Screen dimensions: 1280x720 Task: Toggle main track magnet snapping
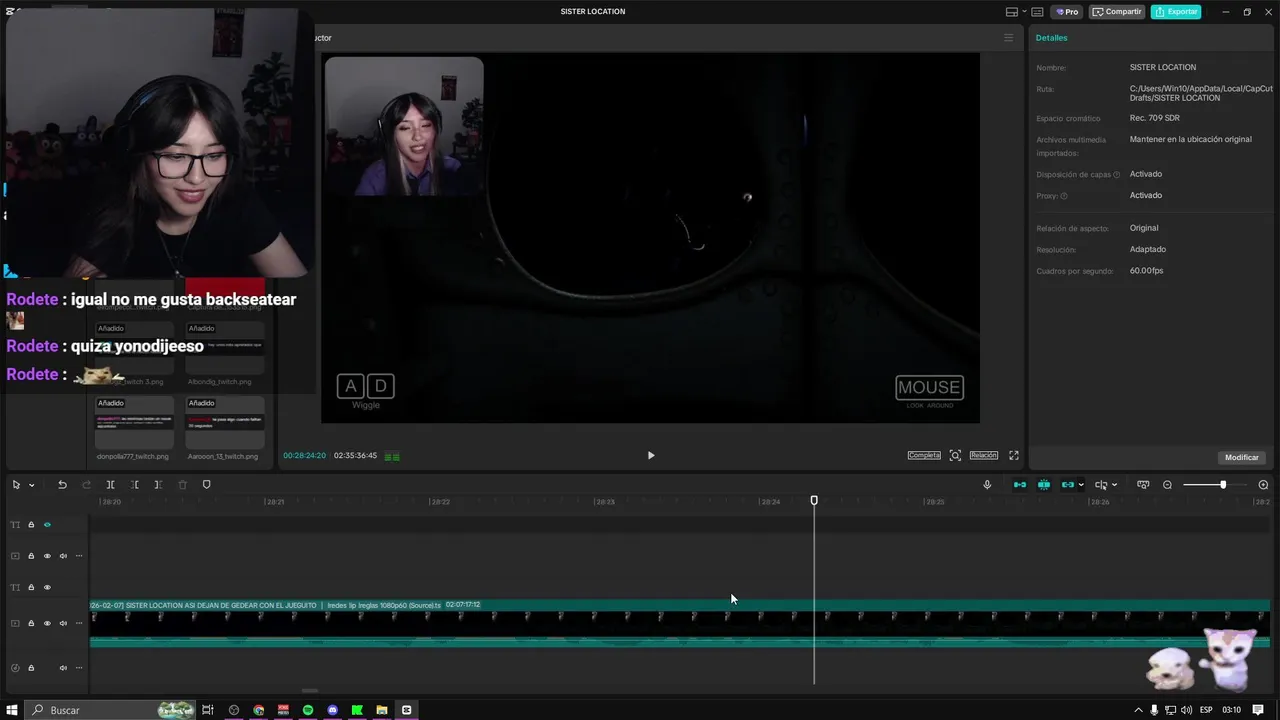coord(1020,485)
